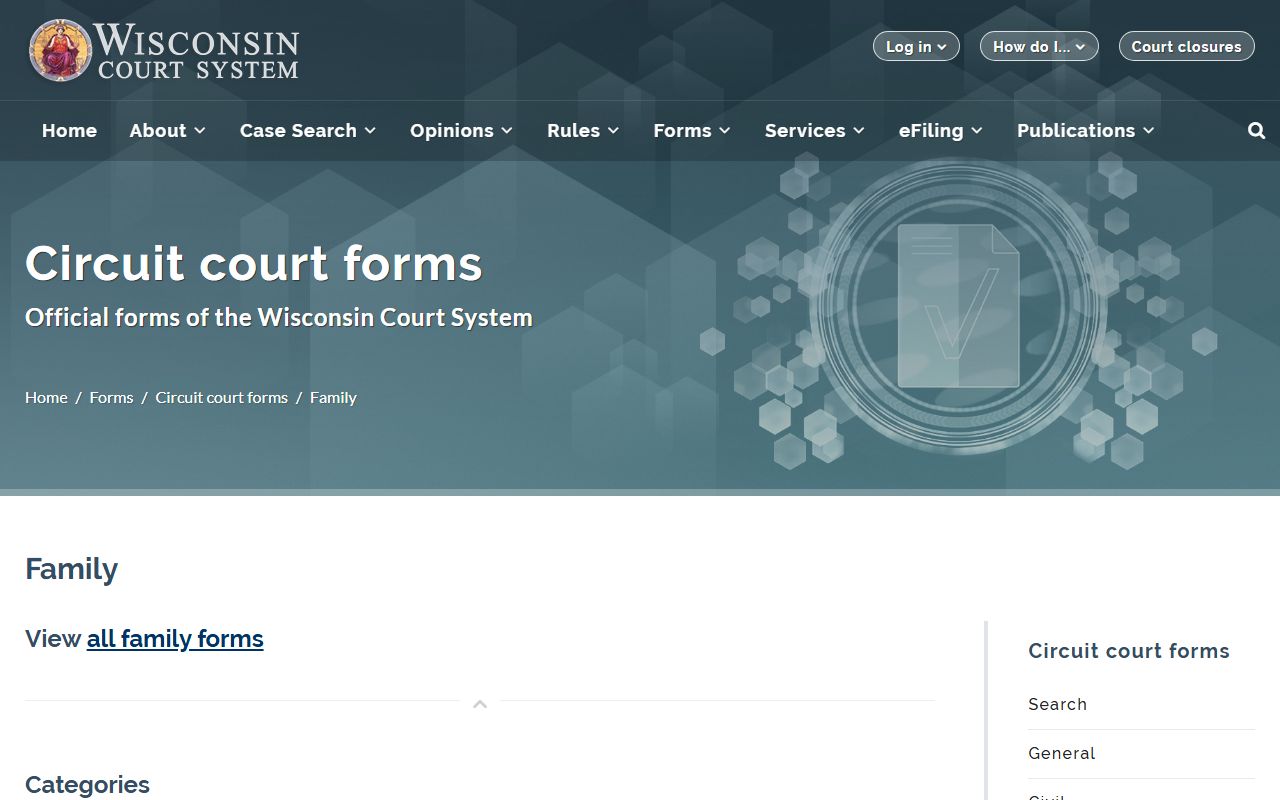Click the Court closures button
The height and width of the screenshot is (800, 1280).
coord(1186,46)
